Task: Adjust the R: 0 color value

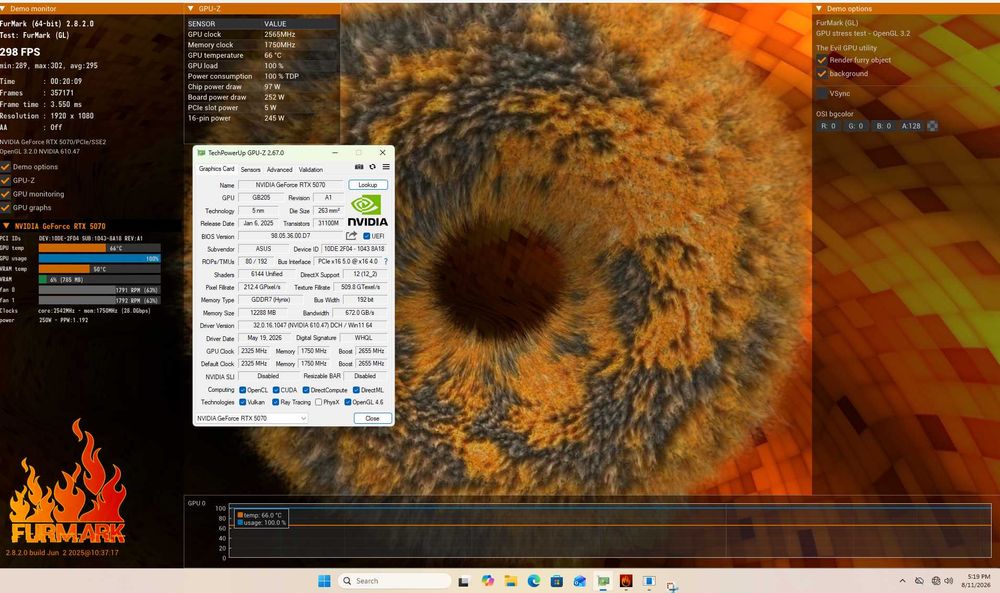Action: click(x=828, y=126)
